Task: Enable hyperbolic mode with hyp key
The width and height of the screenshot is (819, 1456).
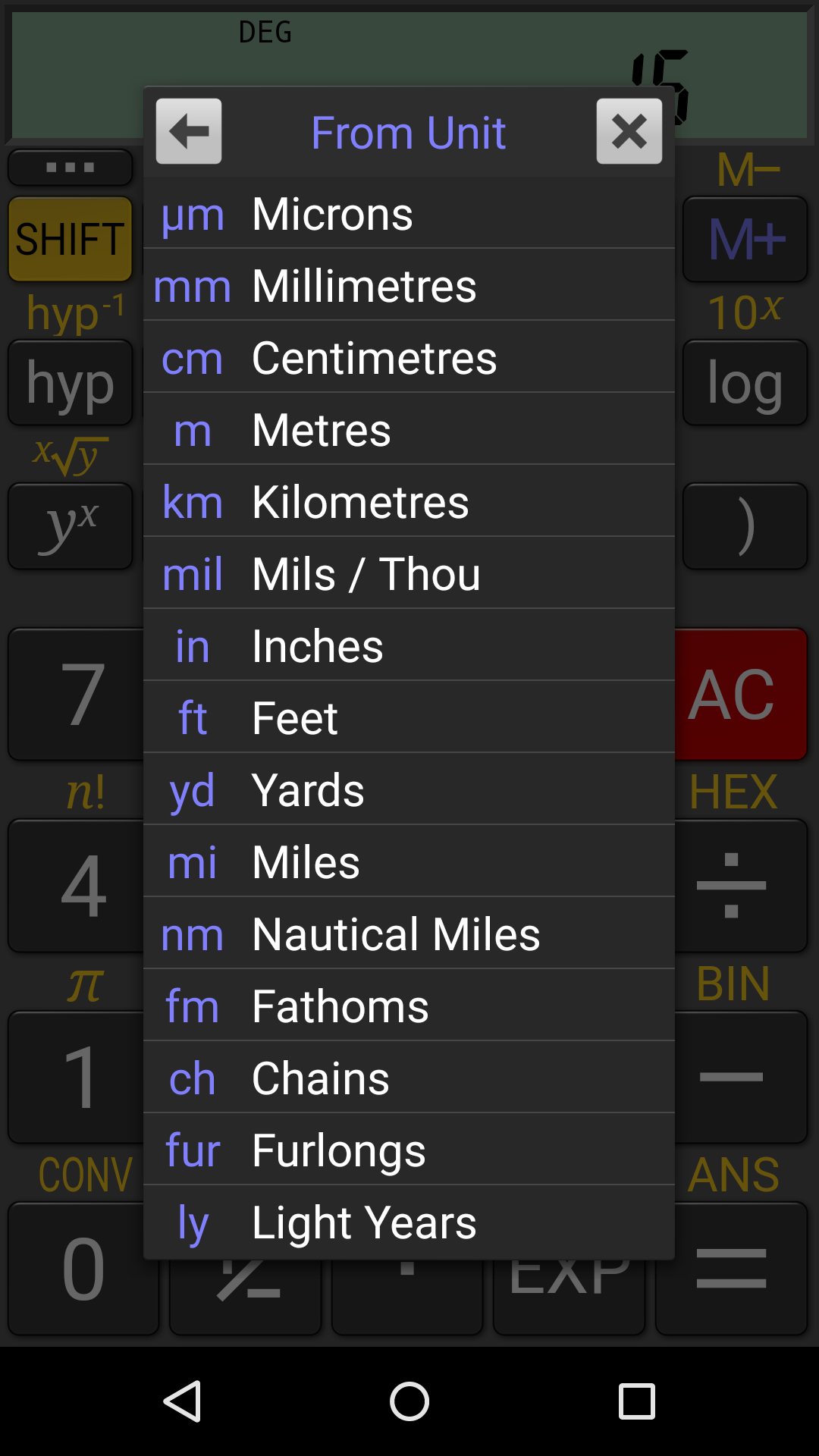Action: pos(70,383)
